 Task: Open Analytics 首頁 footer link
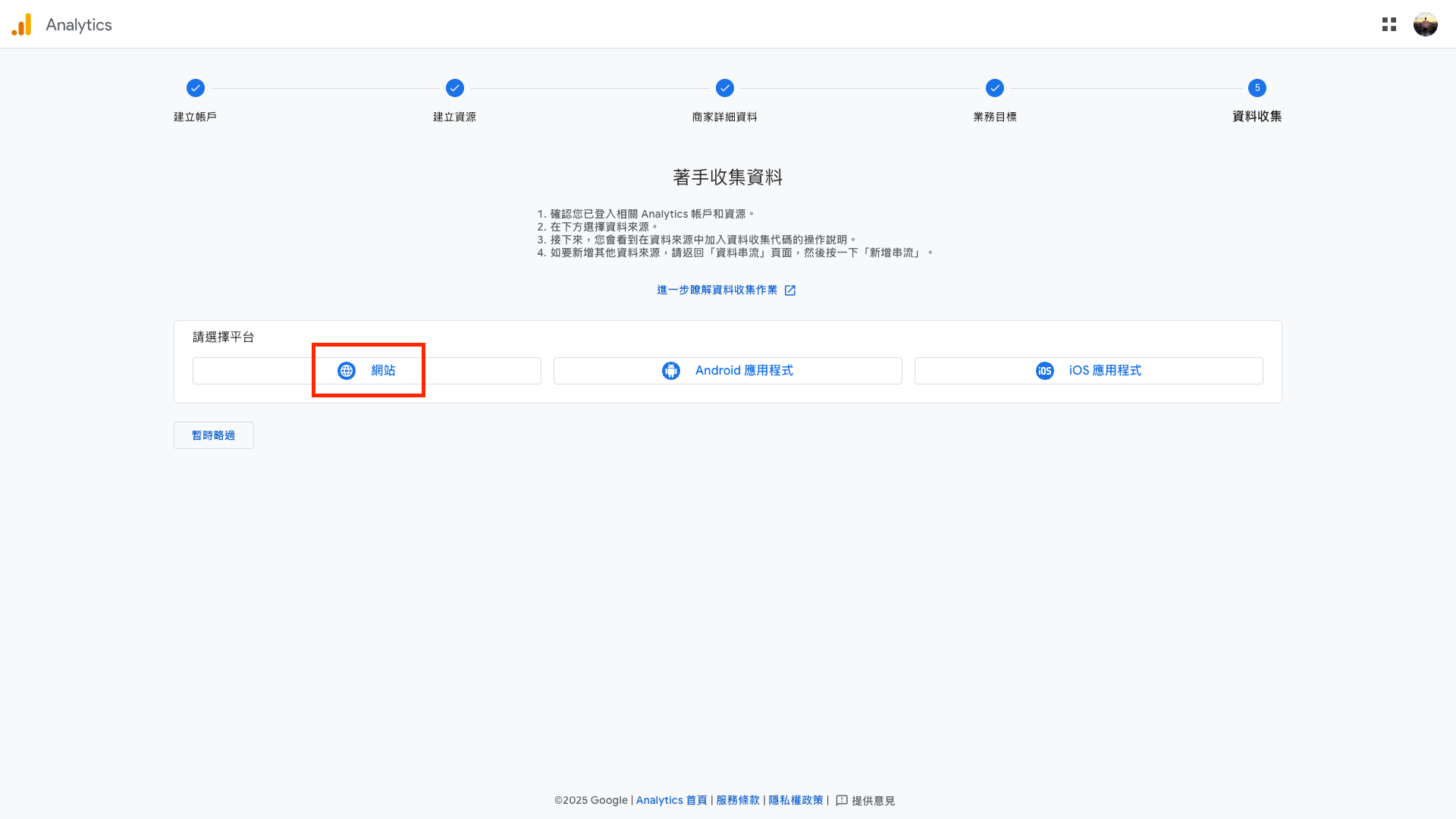(x=671, y=801)
